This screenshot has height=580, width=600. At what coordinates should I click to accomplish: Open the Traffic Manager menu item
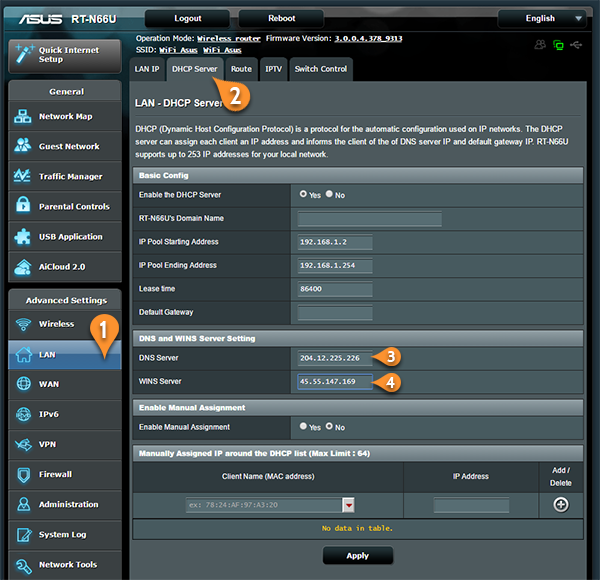tap(65, 176)
